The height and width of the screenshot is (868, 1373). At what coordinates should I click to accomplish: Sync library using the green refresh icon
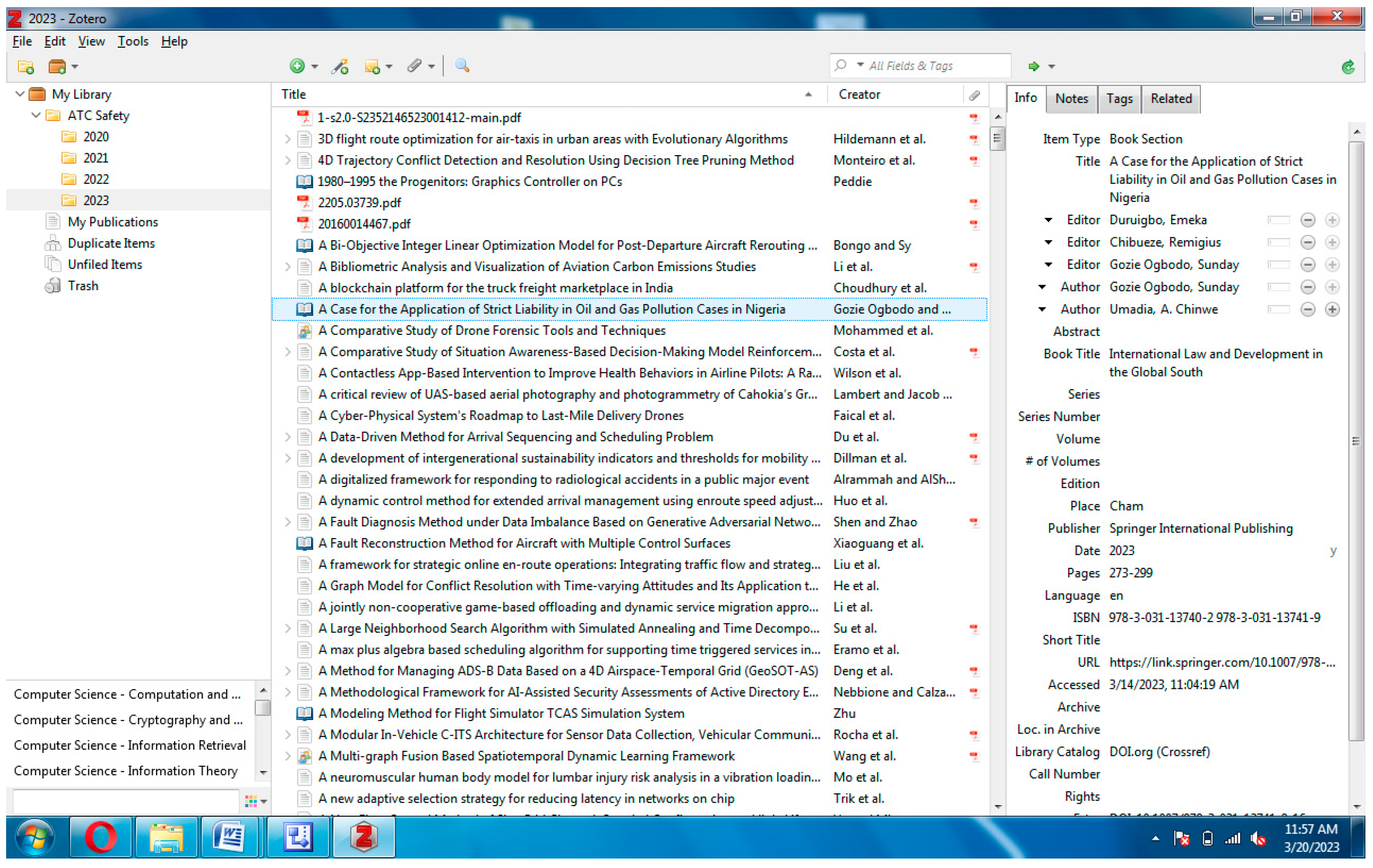pyautogui.click(x=1347, y=67)
